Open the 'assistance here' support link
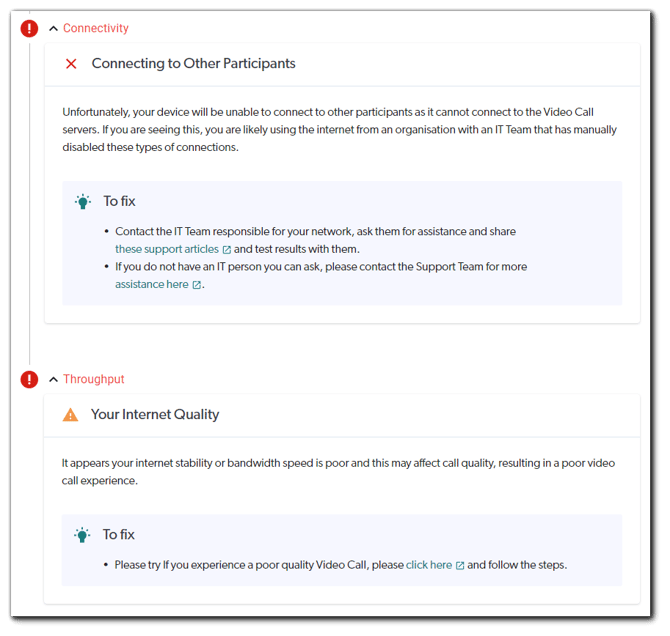The image size is (670, 636). click(x=152, y=285)
